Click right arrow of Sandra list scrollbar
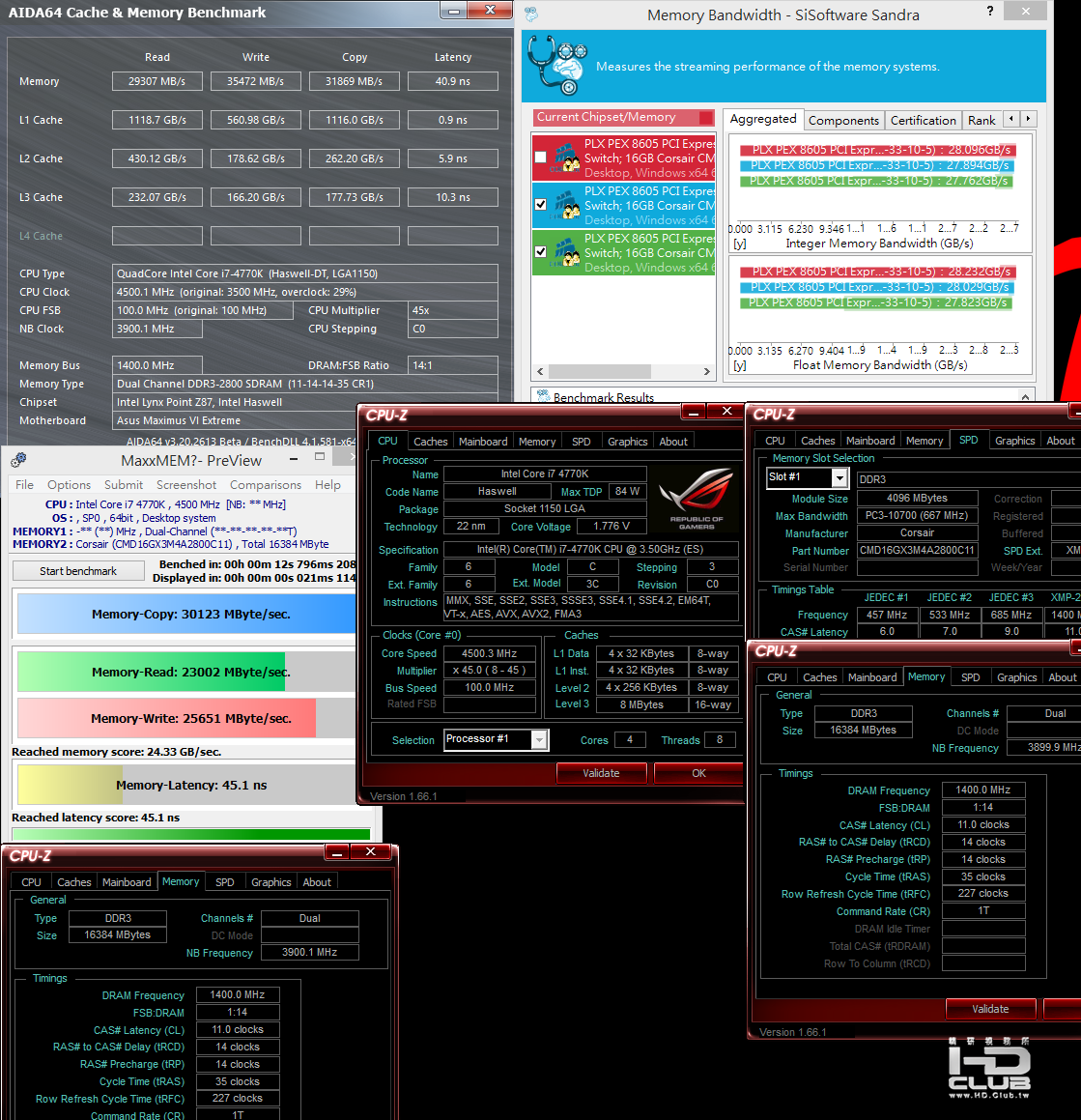The width and height of the screenshot is (1081, 1120). [x=706, y=371]
